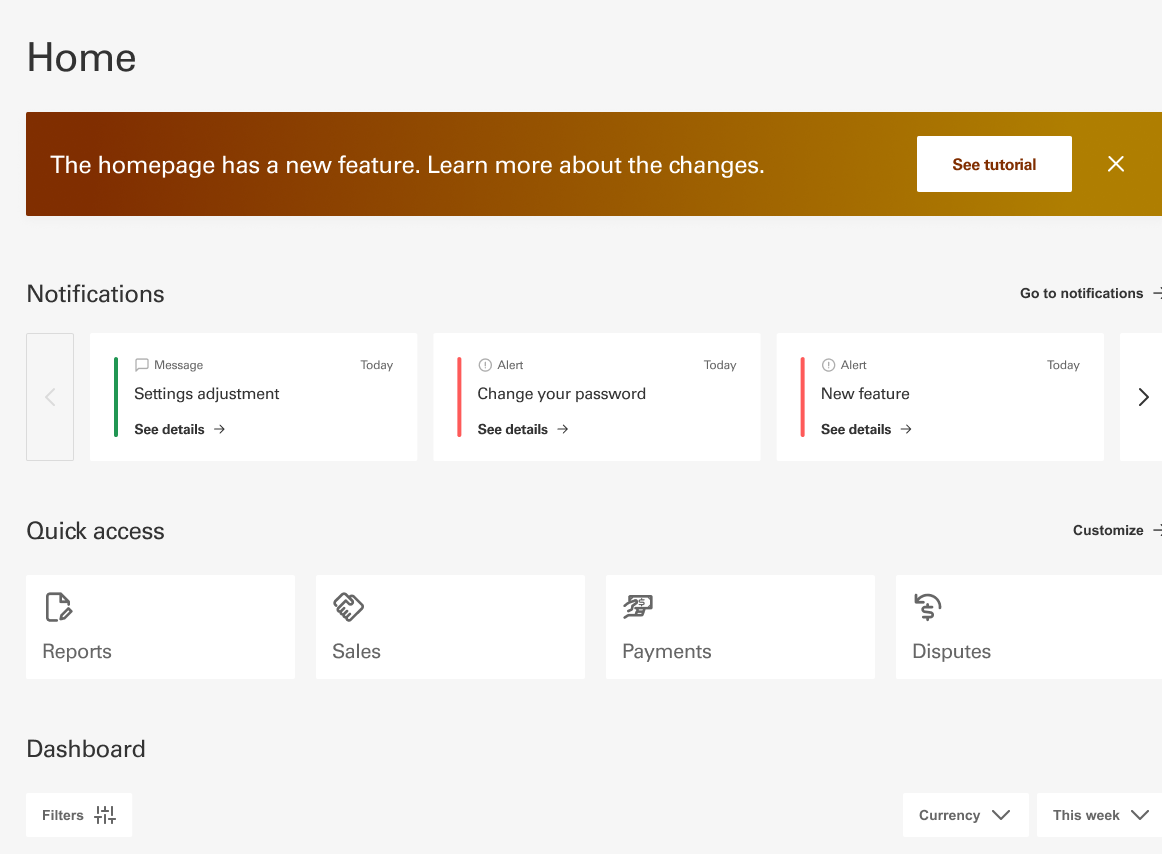The image size is (1162, 861).
Task: Dismiss the new feature banner with X
Action: click(1116, 164)
